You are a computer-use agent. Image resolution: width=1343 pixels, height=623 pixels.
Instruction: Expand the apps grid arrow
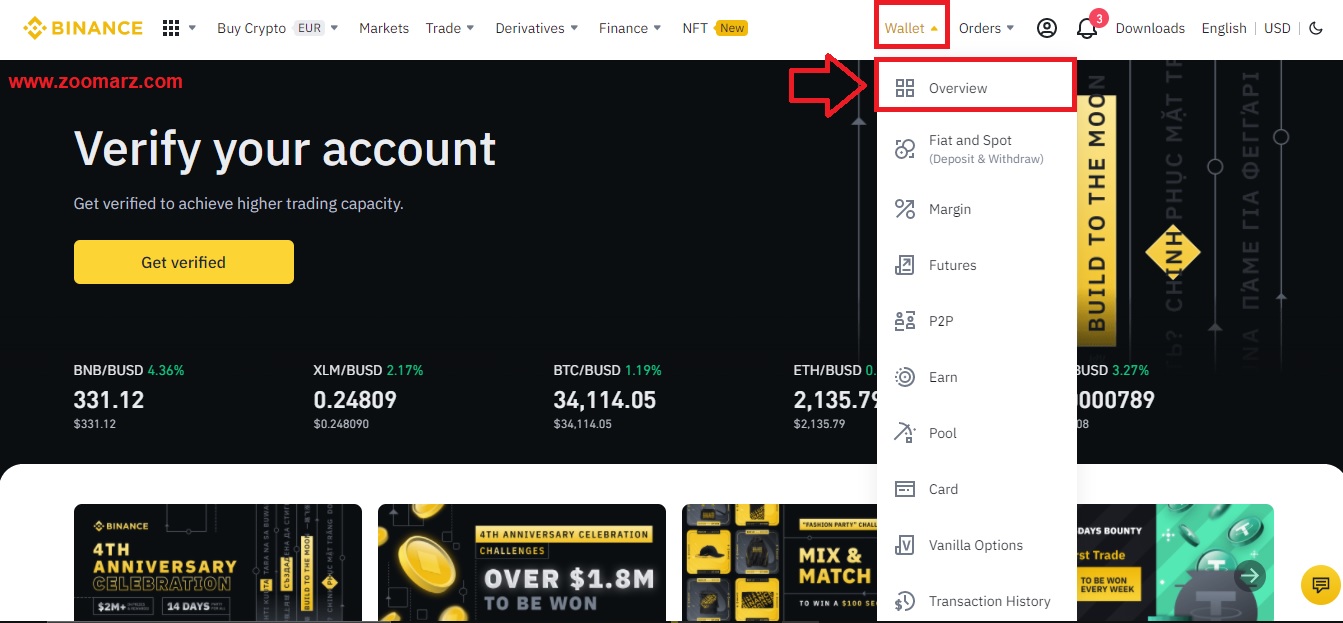click(x=192, y=28)
